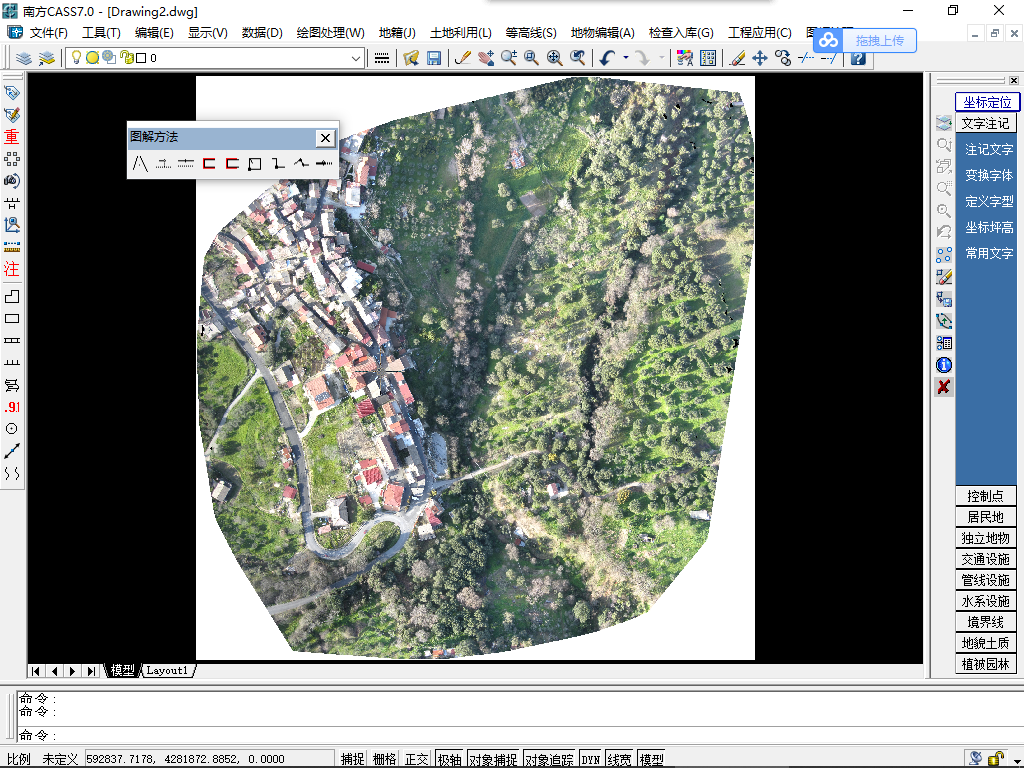Toggle 正交 ortho mode in status bar
The width and height of the screenshot is (1024, 768).
click(x=417, y=759)
